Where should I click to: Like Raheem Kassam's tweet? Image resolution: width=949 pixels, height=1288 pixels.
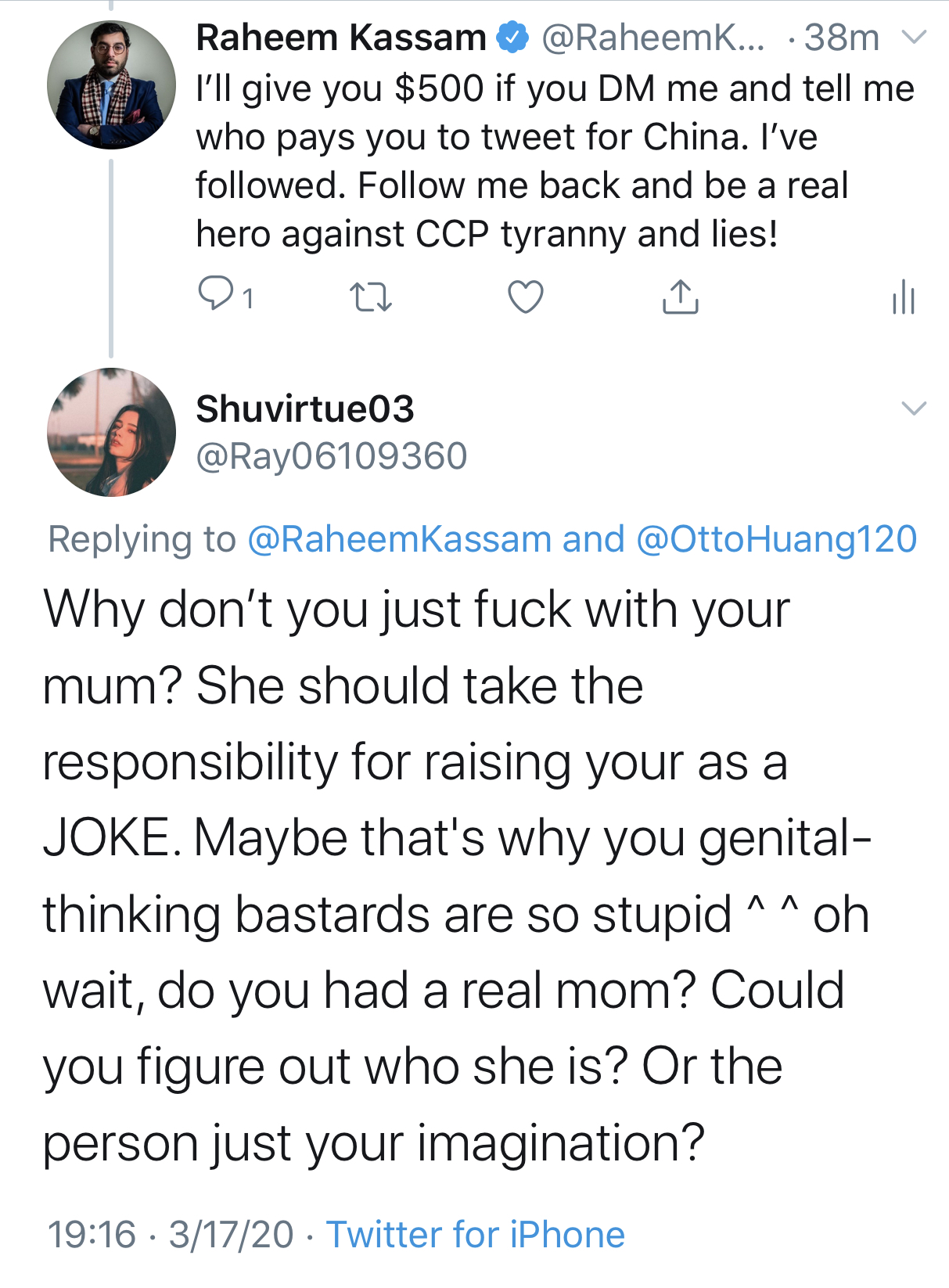[525, 297]
